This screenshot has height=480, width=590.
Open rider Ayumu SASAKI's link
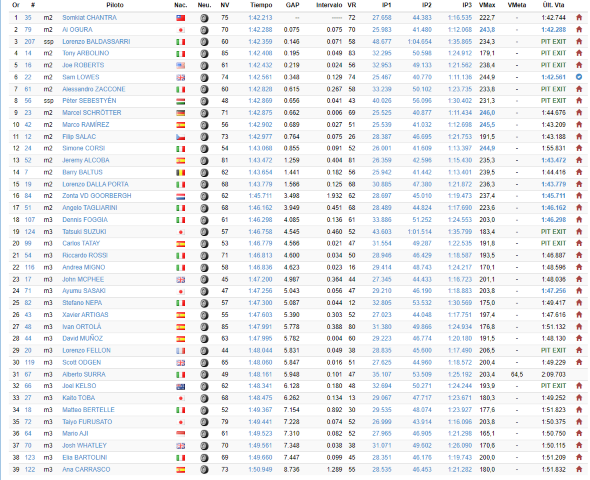click(84, 291)
